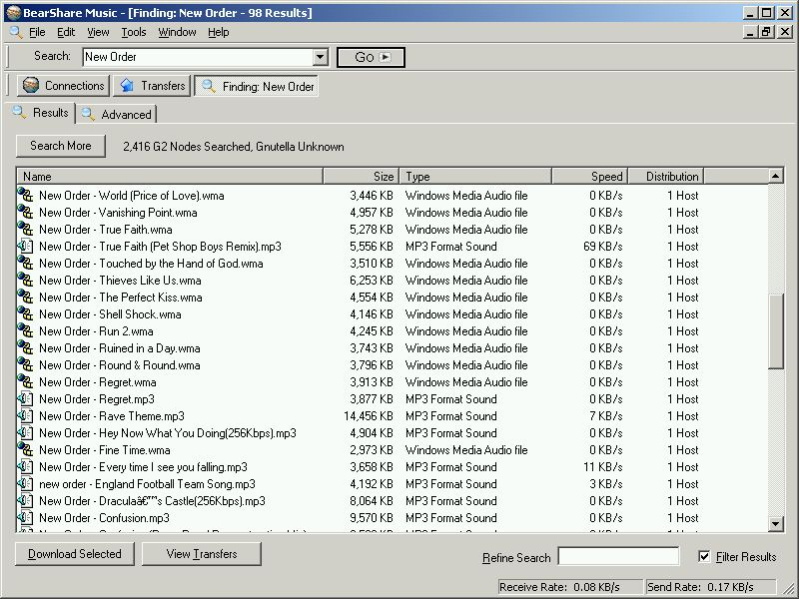Select row New Order - Rave Theme.mp3

(x=392, y=416)
